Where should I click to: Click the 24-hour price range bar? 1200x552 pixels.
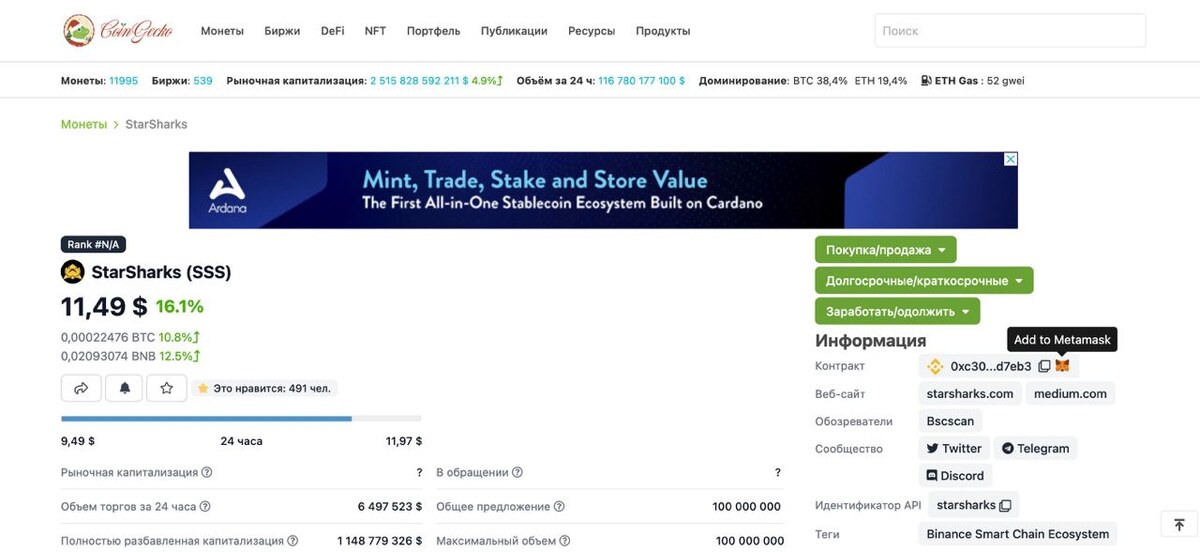click(241, 418)
